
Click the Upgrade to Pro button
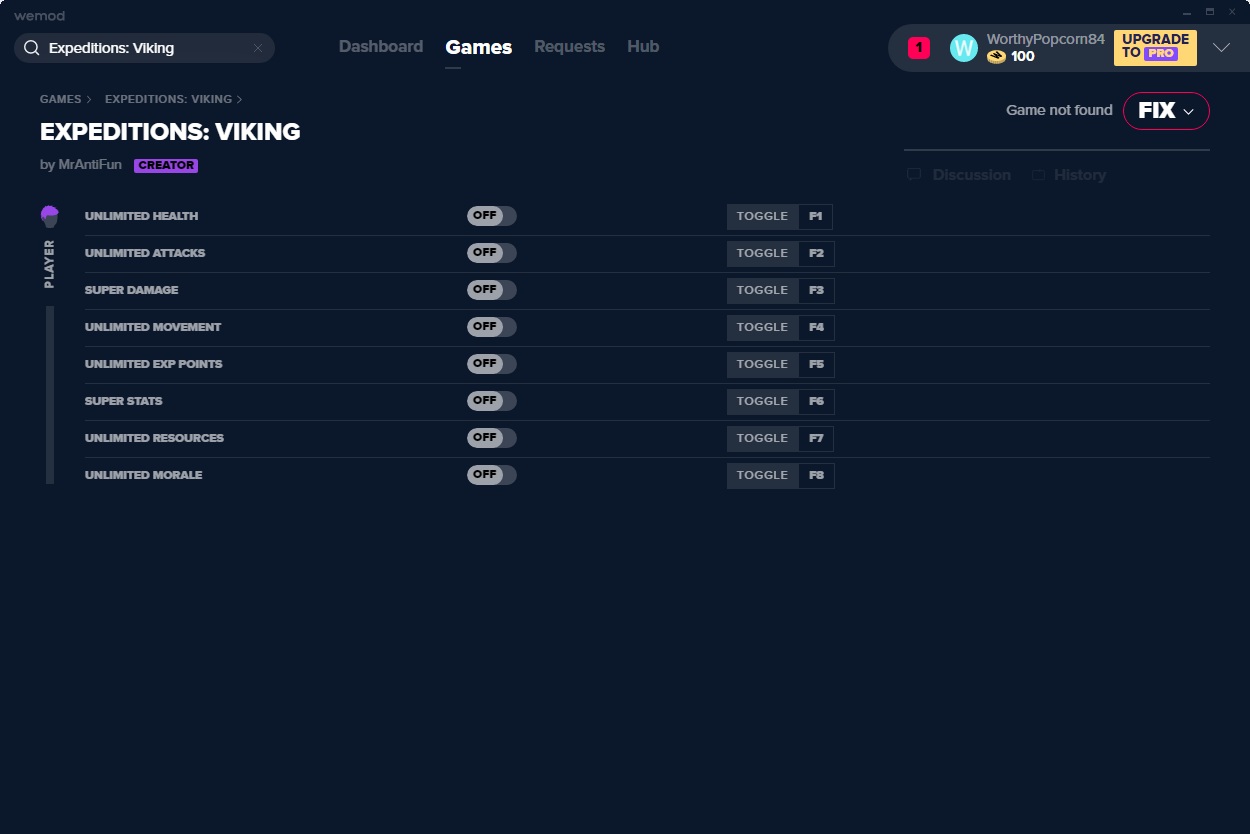(x=1155, y=47)
